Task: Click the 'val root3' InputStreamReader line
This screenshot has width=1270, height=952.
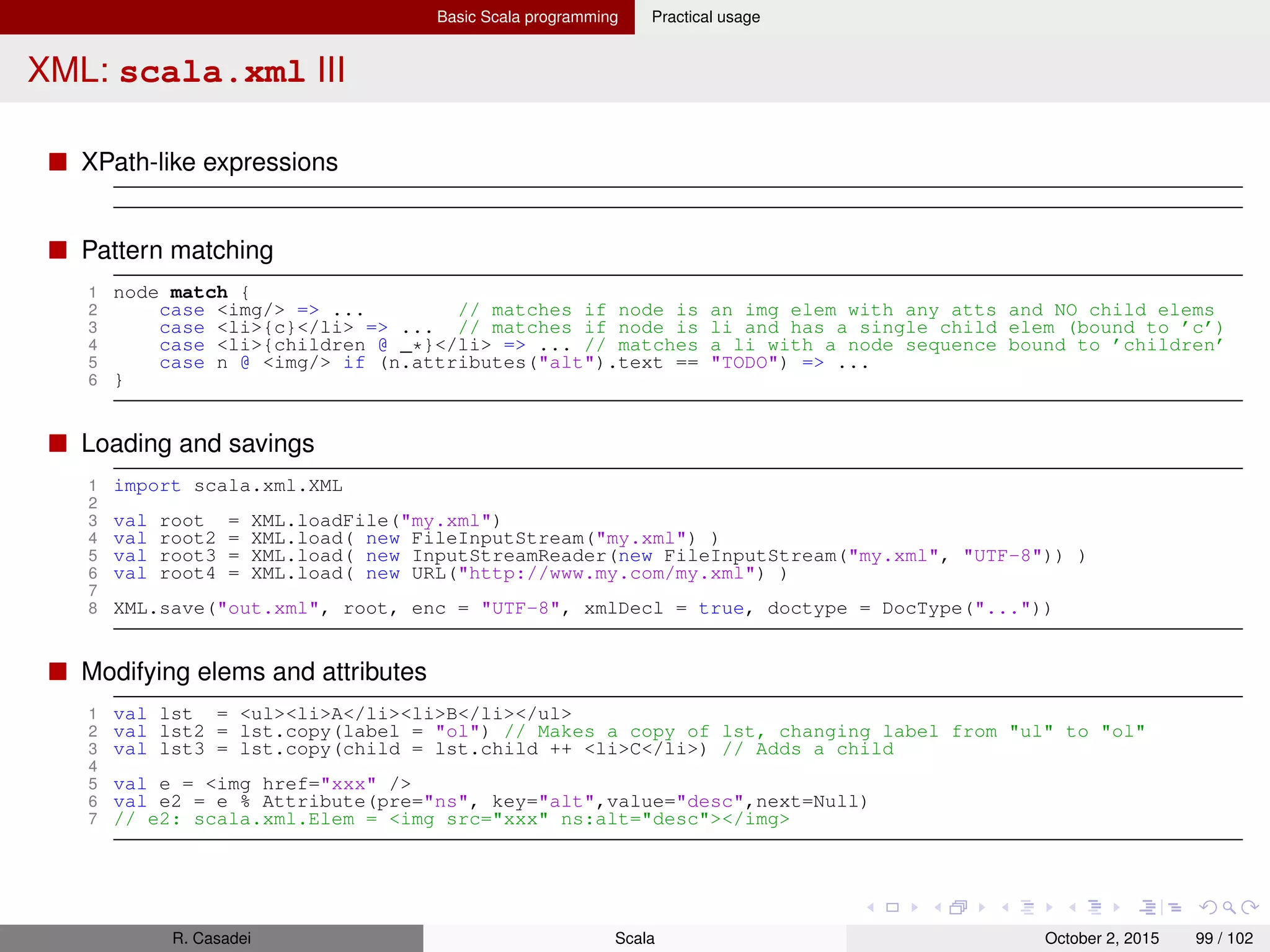Action: (600, 556)
